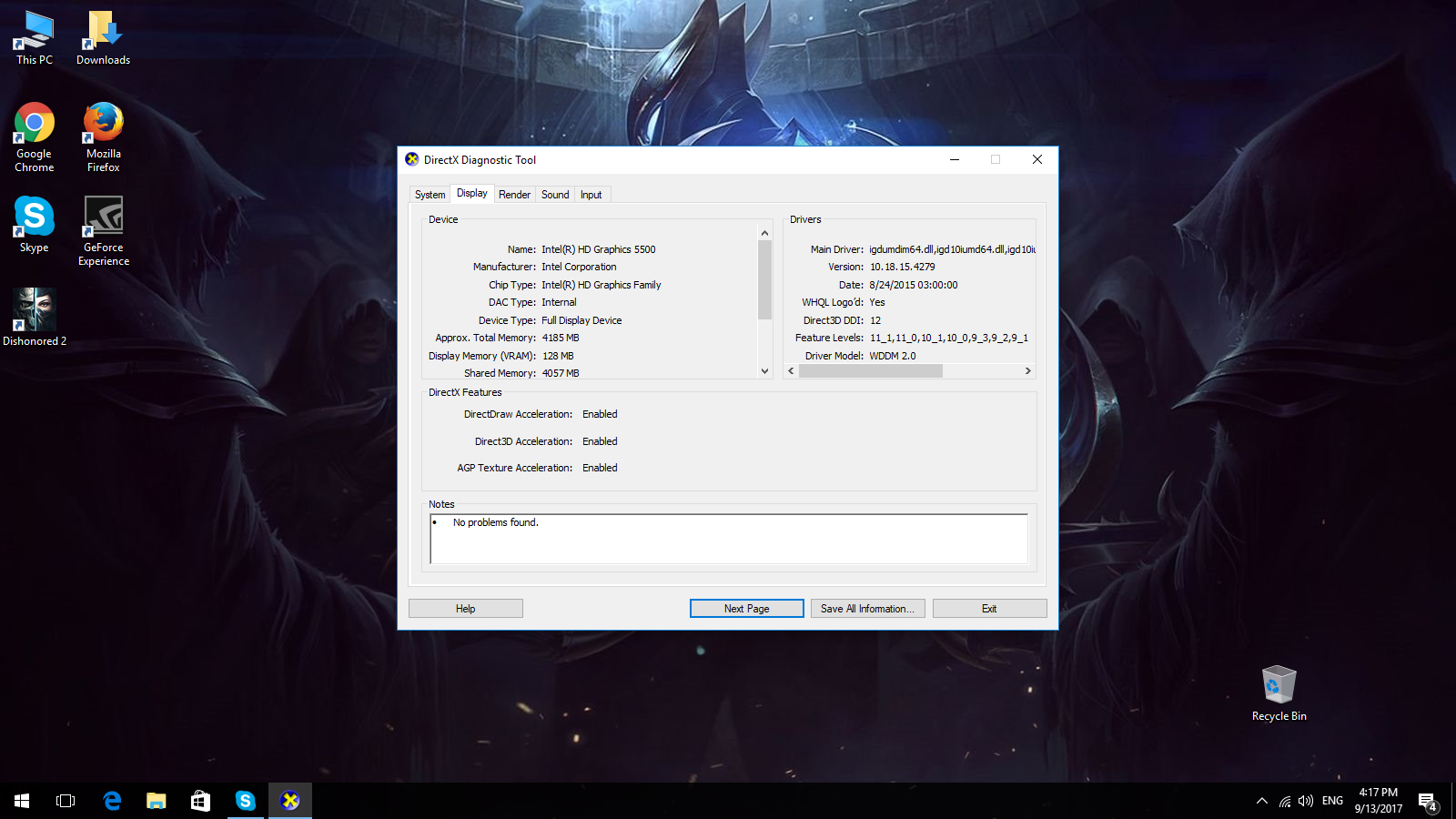Viewport: 1456px width, 819px height.
Task: Open Skype desktop shortcut
Action: (x=35, y=225)
